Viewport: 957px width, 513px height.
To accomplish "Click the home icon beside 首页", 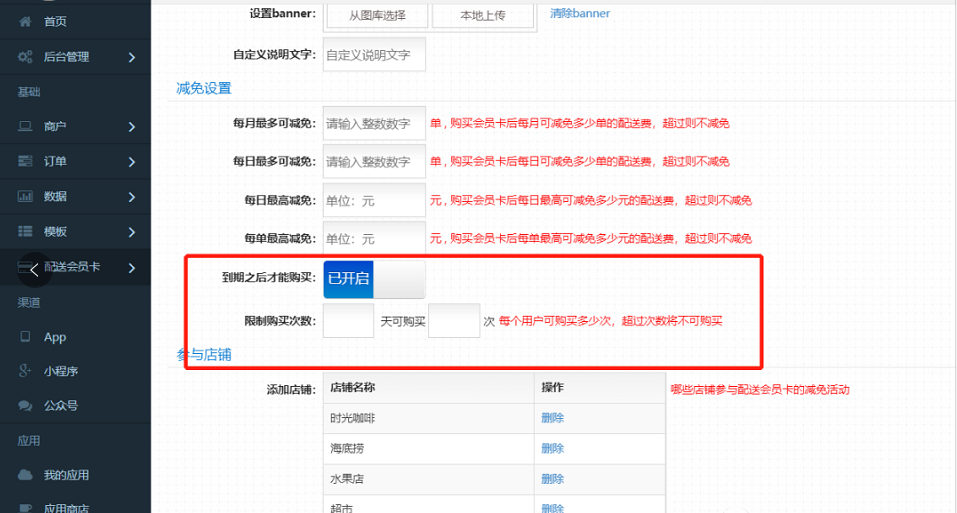I will (x=25, y=22).
